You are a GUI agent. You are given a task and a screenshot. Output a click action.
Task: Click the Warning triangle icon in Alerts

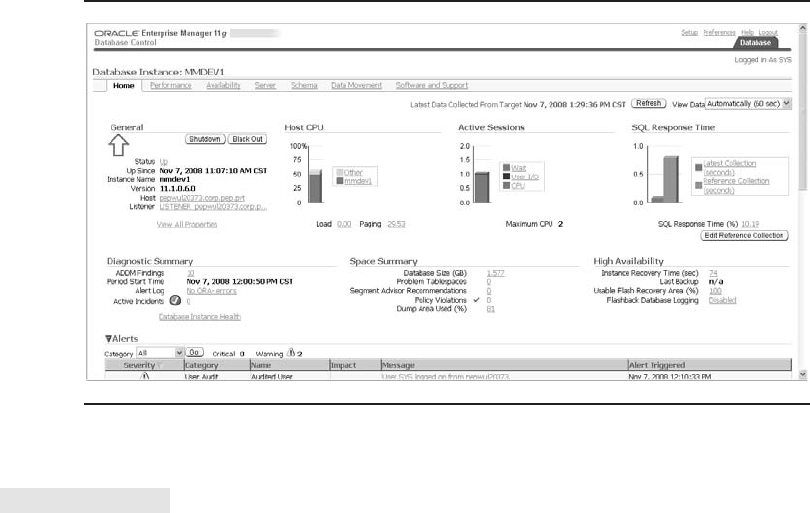coord(291,352)
